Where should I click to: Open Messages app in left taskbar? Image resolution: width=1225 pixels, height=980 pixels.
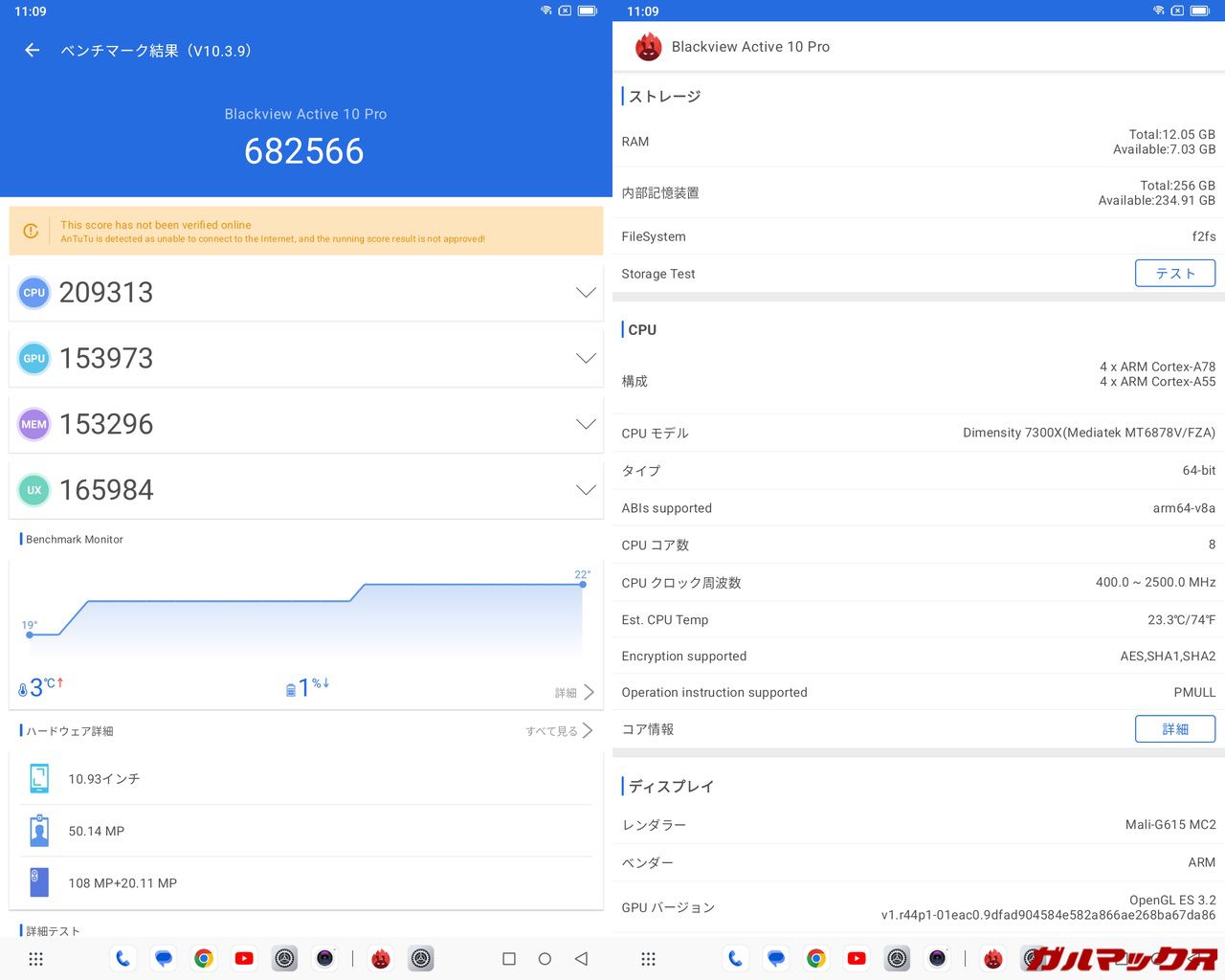[x=164, y=959]
